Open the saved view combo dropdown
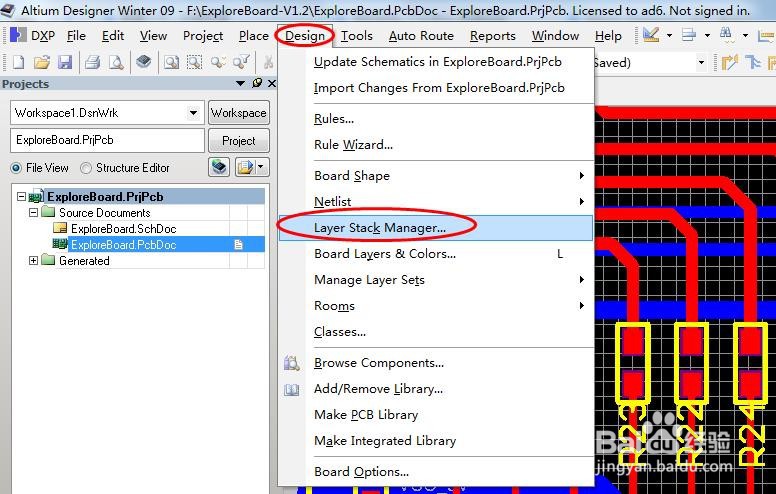776x494 pixels. tap(701, 63)
